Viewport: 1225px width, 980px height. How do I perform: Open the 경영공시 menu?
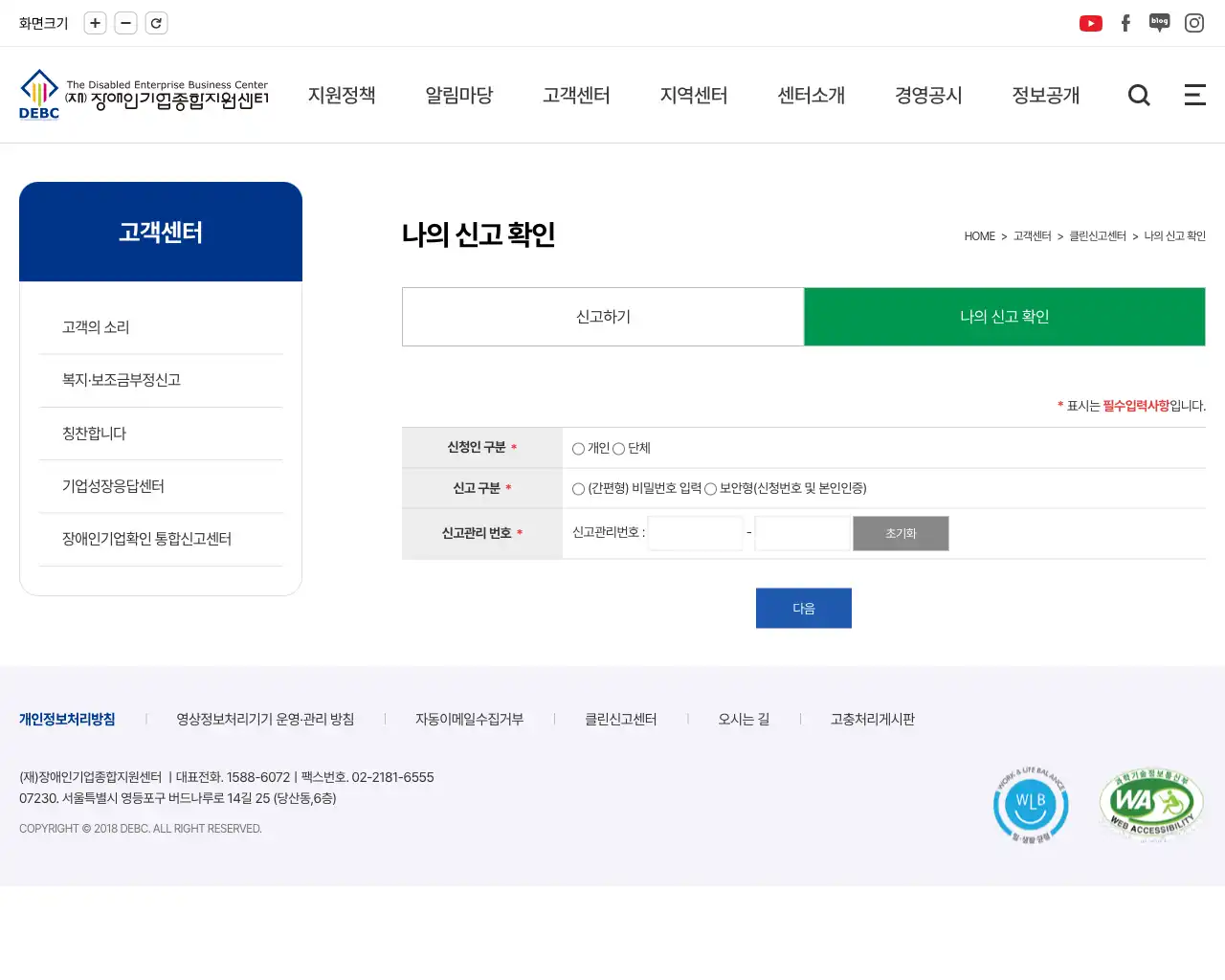coord(928,95)
